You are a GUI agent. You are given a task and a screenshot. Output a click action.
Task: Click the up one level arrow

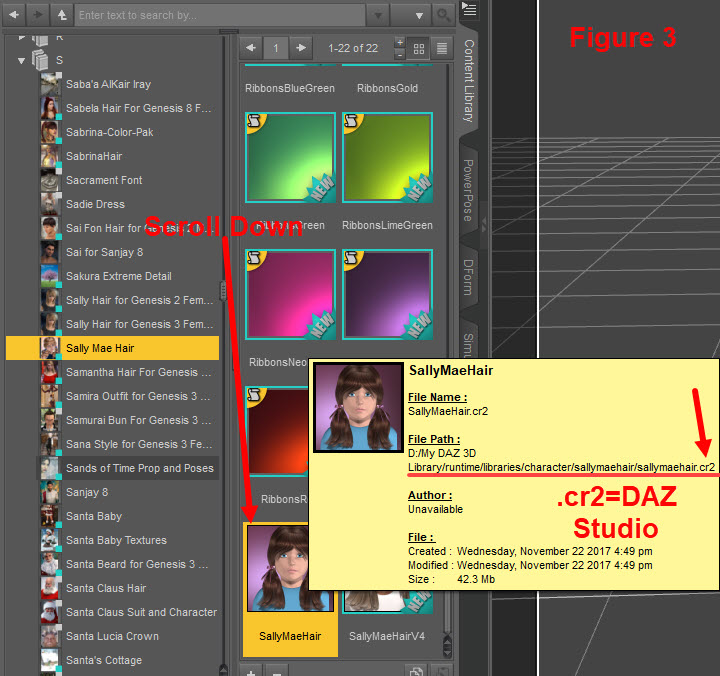tap(62, 15)
